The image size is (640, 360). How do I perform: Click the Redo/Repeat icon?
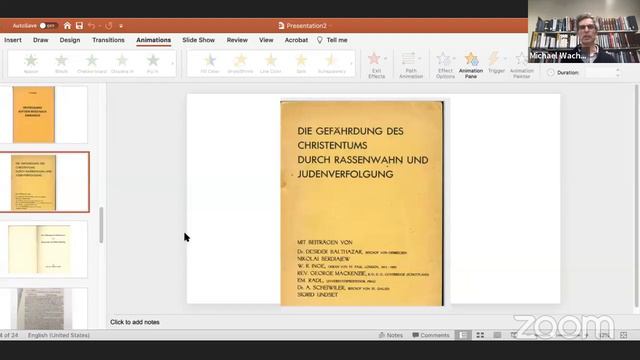point(109,26)
